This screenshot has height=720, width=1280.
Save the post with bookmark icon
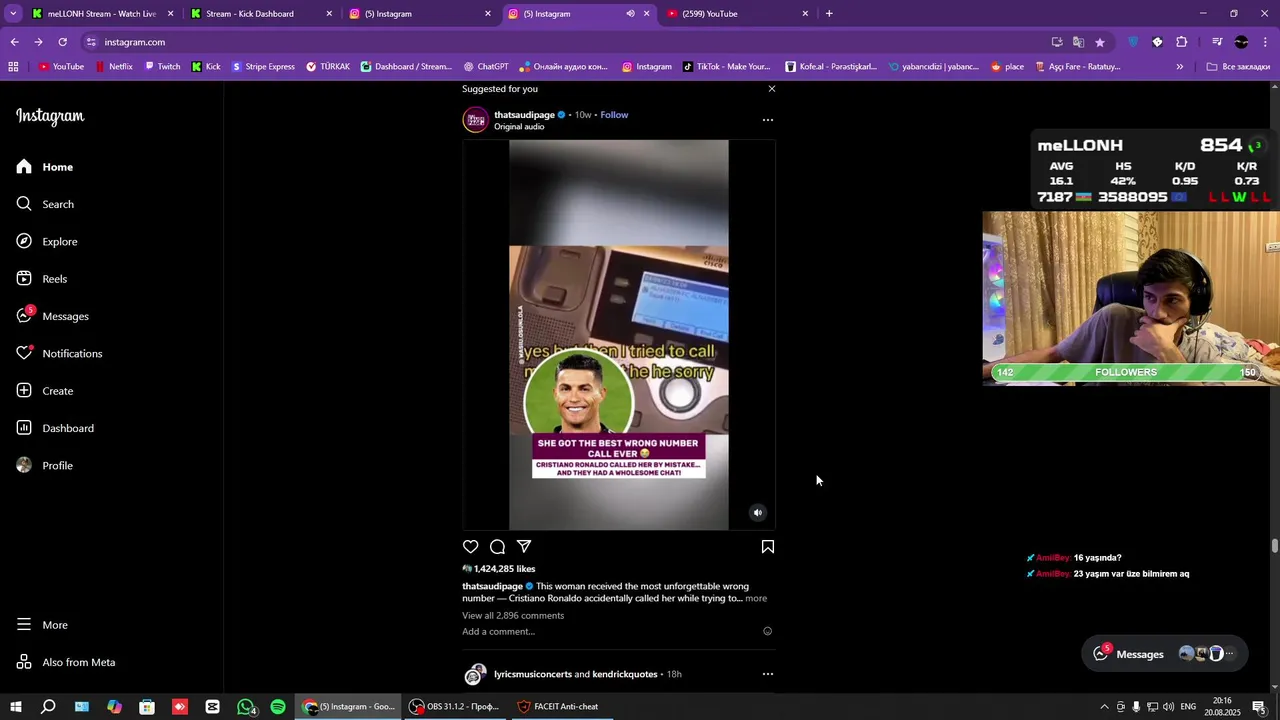(x=768, y=547)
